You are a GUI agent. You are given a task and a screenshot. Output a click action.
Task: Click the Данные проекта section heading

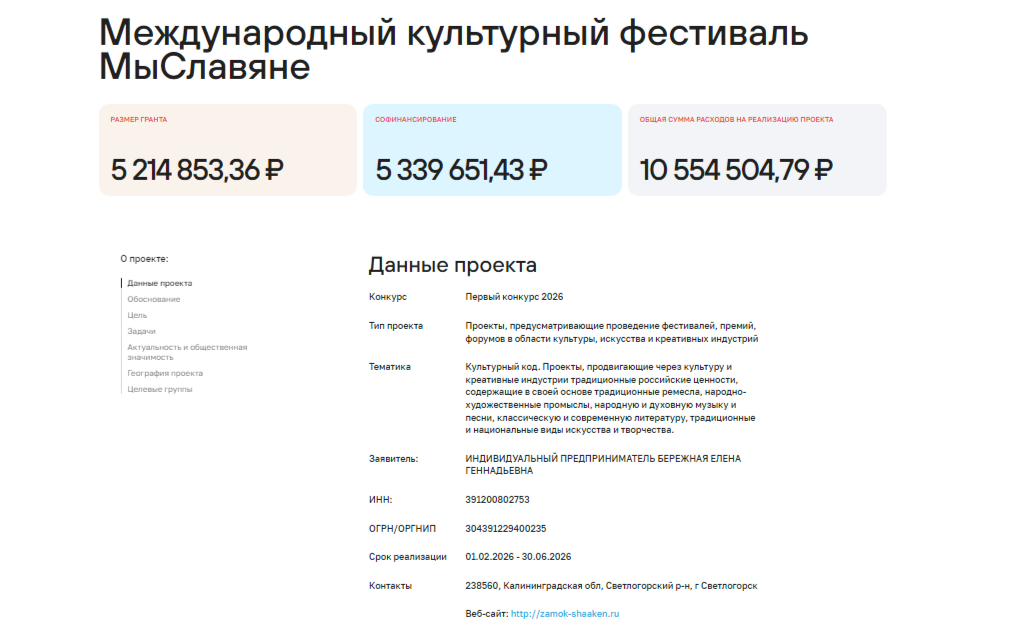pyautogui.click(x=452, y=265)
